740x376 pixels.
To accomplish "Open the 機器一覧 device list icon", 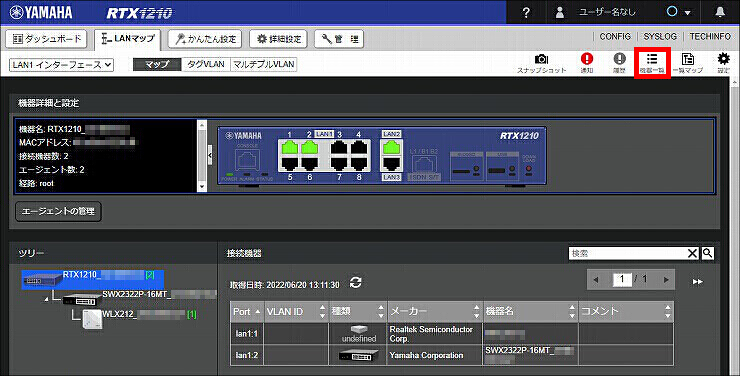I will pyautogui.click(x=652, y=63).
